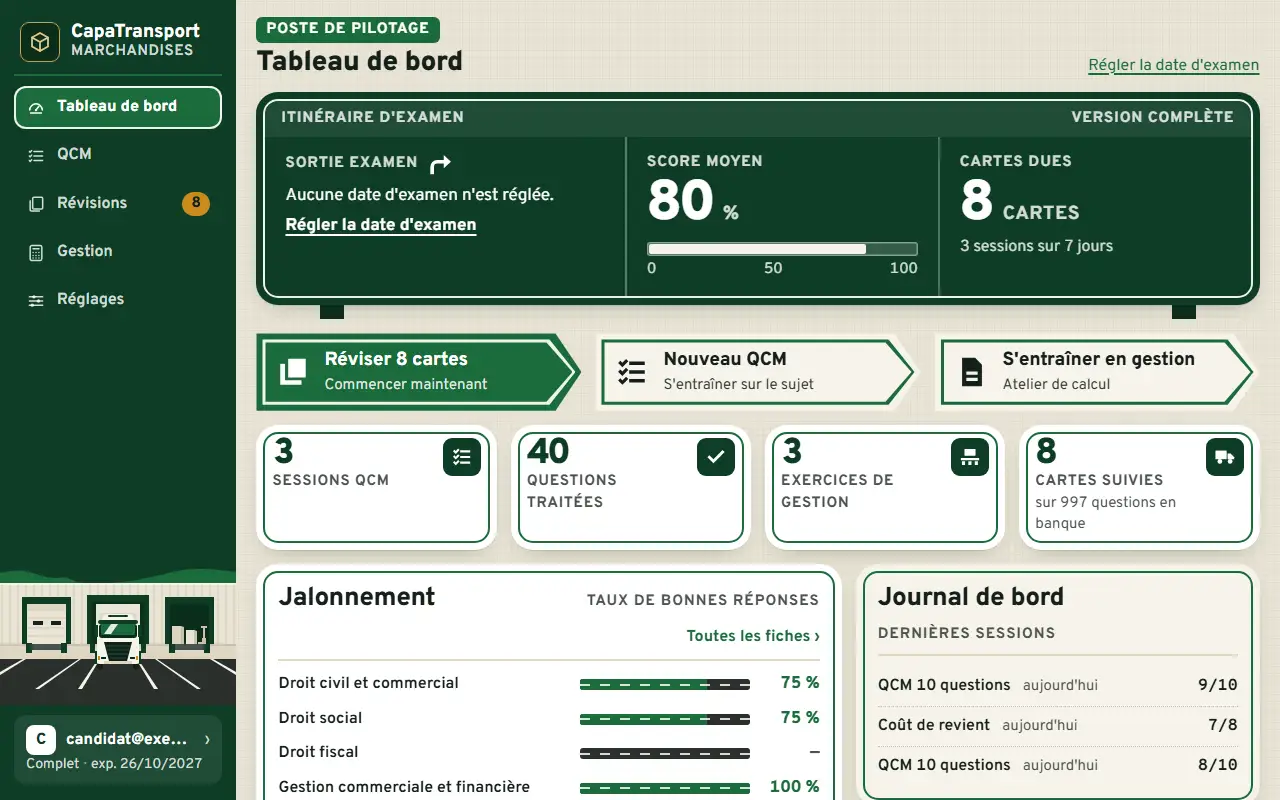Click the dashboard gauge icon in sidebar
This screenshot has height=800, width=1280.
click(37, 107)
